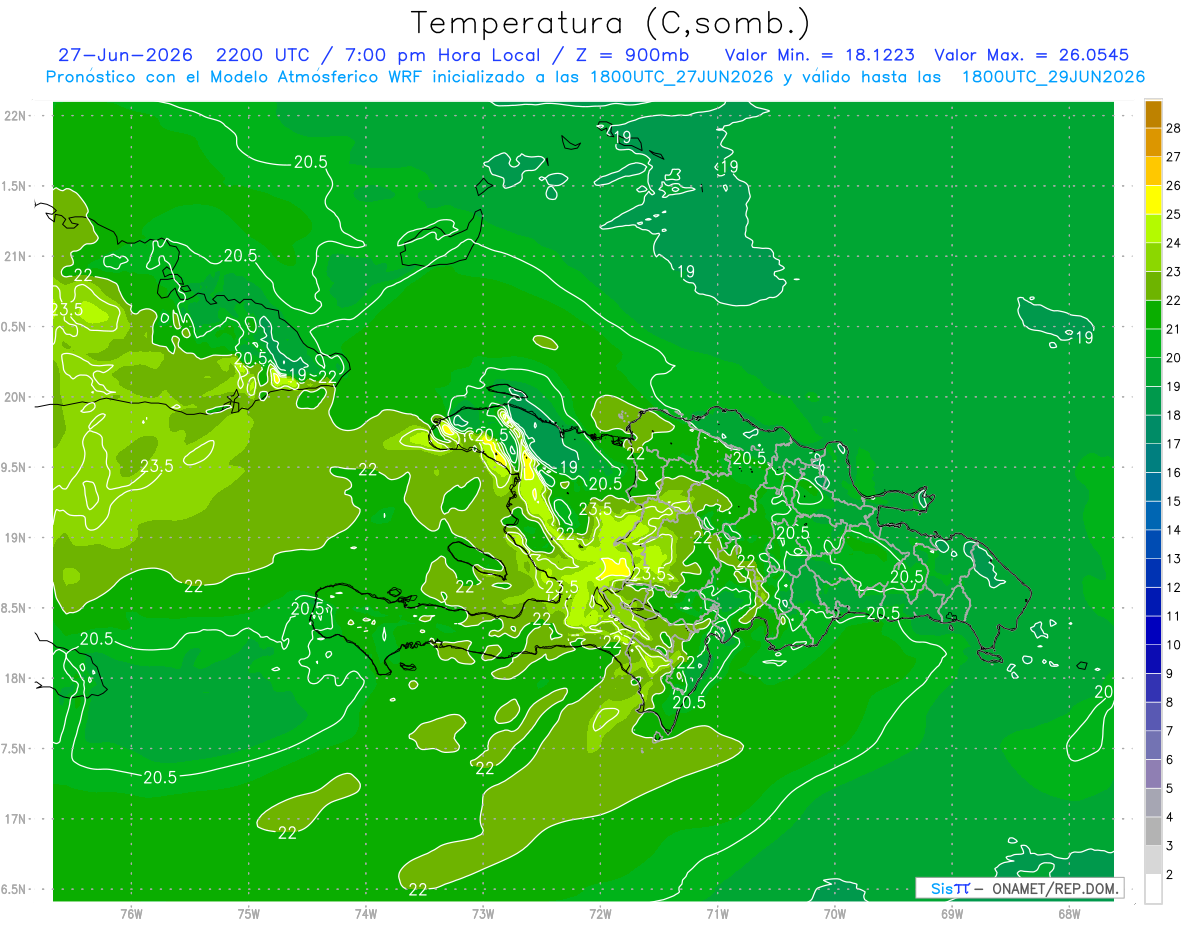Click the '21' value on color scale

coord(1174,329)
